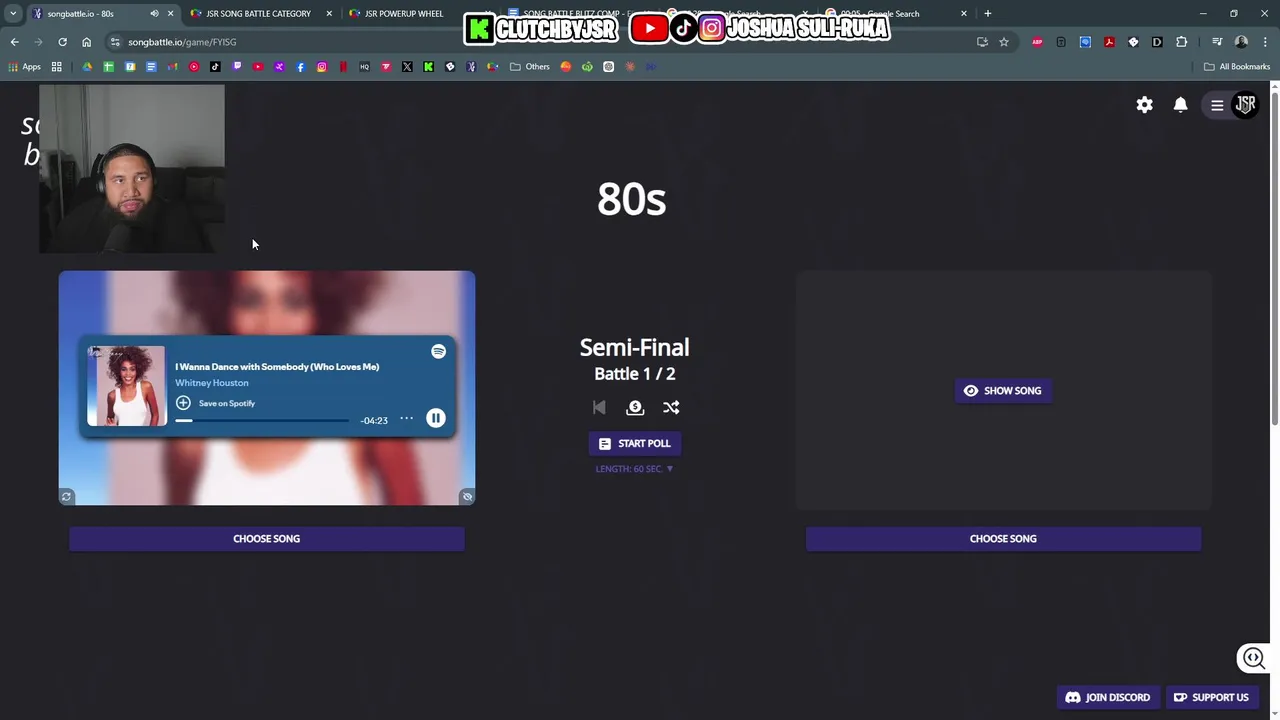The width and height of the screenshot is (1280, 720).
Task: Click the Spotify logo in the player
Action: pos(438,351)
